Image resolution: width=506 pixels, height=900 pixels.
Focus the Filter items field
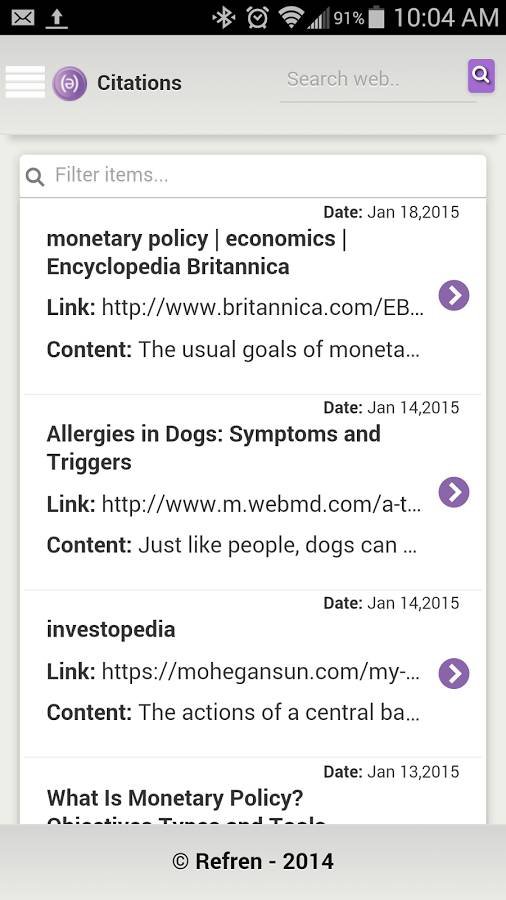(x=253, y=176)
